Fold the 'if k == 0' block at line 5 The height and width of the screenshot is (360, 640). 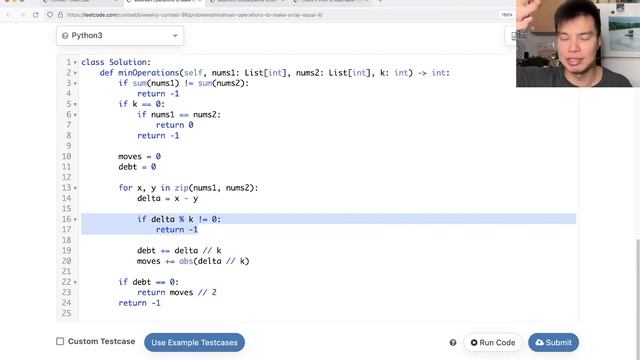pyautogui.click(x=75, y=104)
